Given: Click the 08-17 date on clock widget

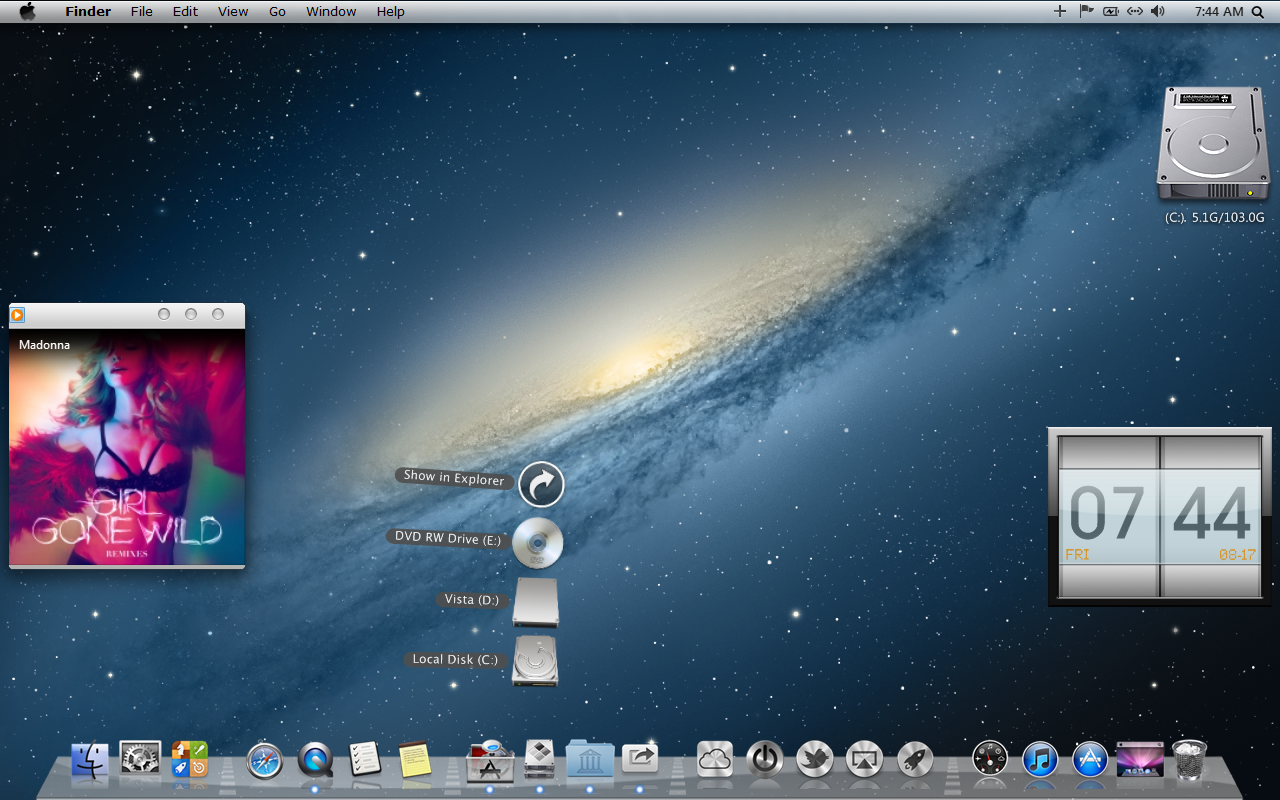Looking at the screenshot, I should [1237, 554].
